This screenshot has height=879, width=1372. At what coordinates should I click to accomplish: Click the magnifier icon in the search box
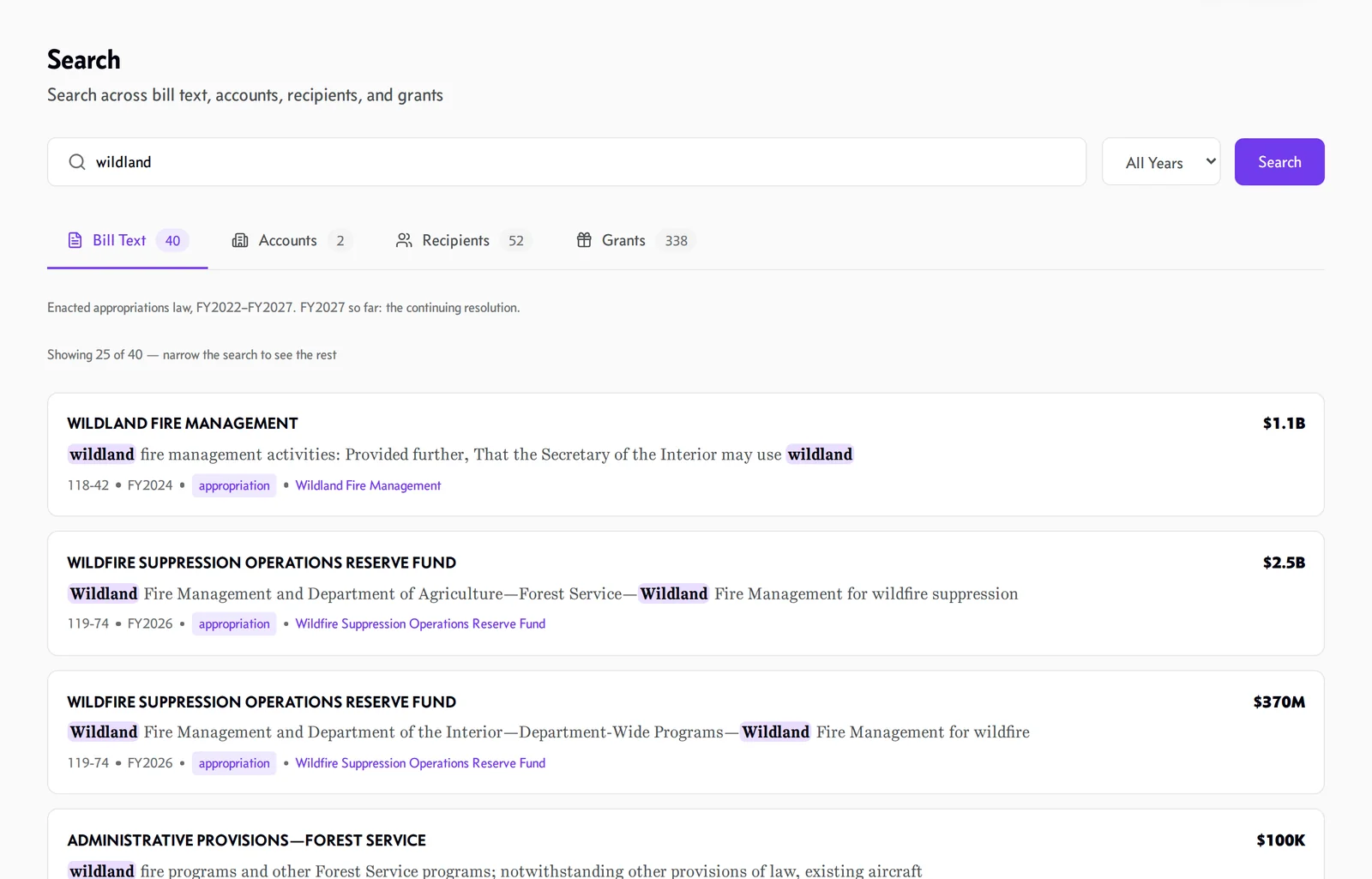(x=77, y=162)
